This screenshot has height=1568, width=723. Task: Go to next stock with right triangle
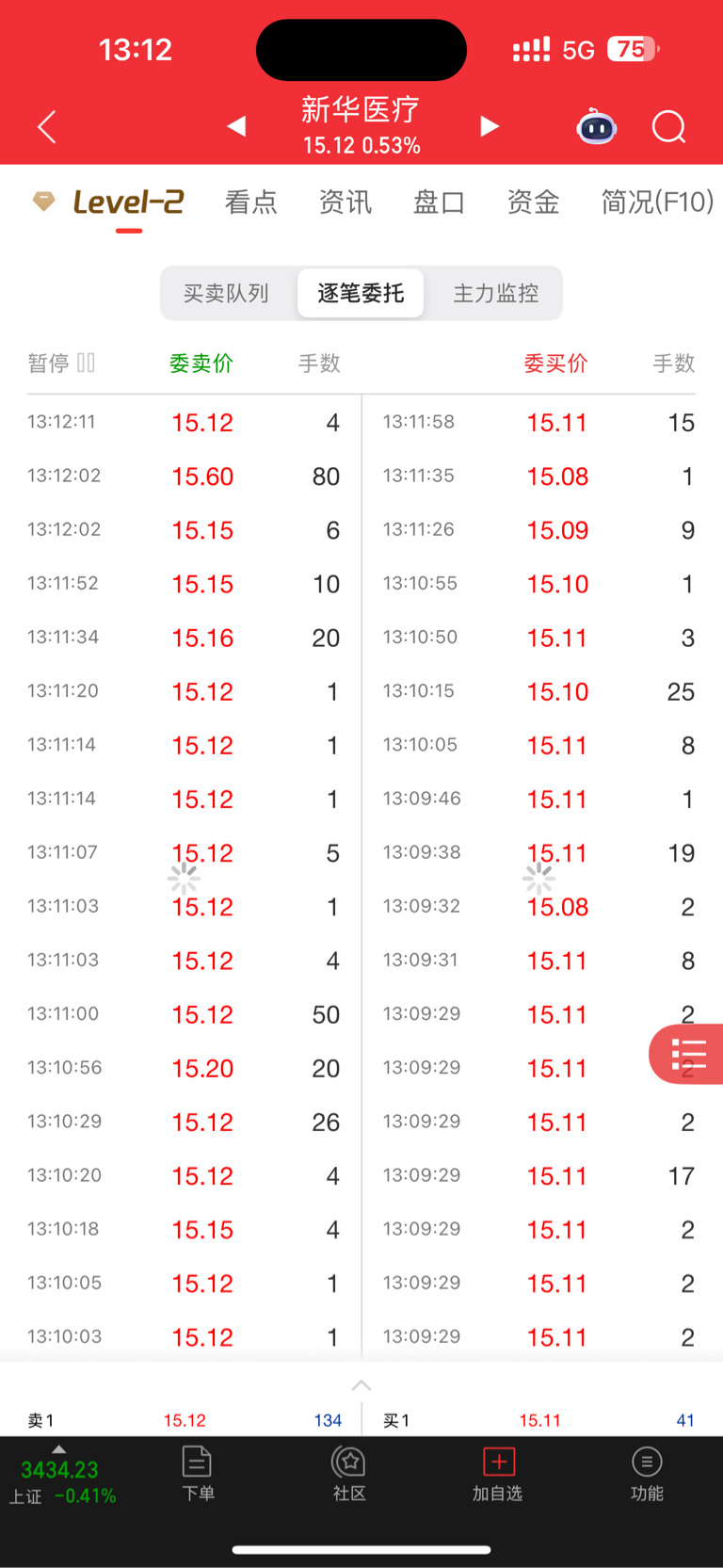[x=489, y=126]
